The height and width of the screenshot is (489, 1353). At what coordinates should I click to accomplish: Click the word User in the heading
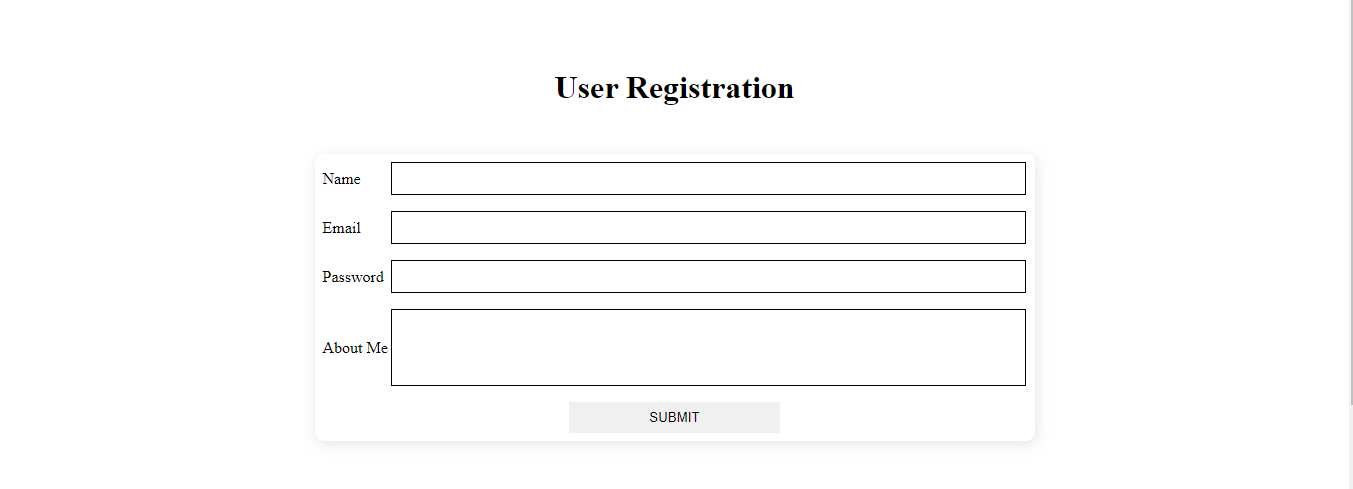coord(587,88)
